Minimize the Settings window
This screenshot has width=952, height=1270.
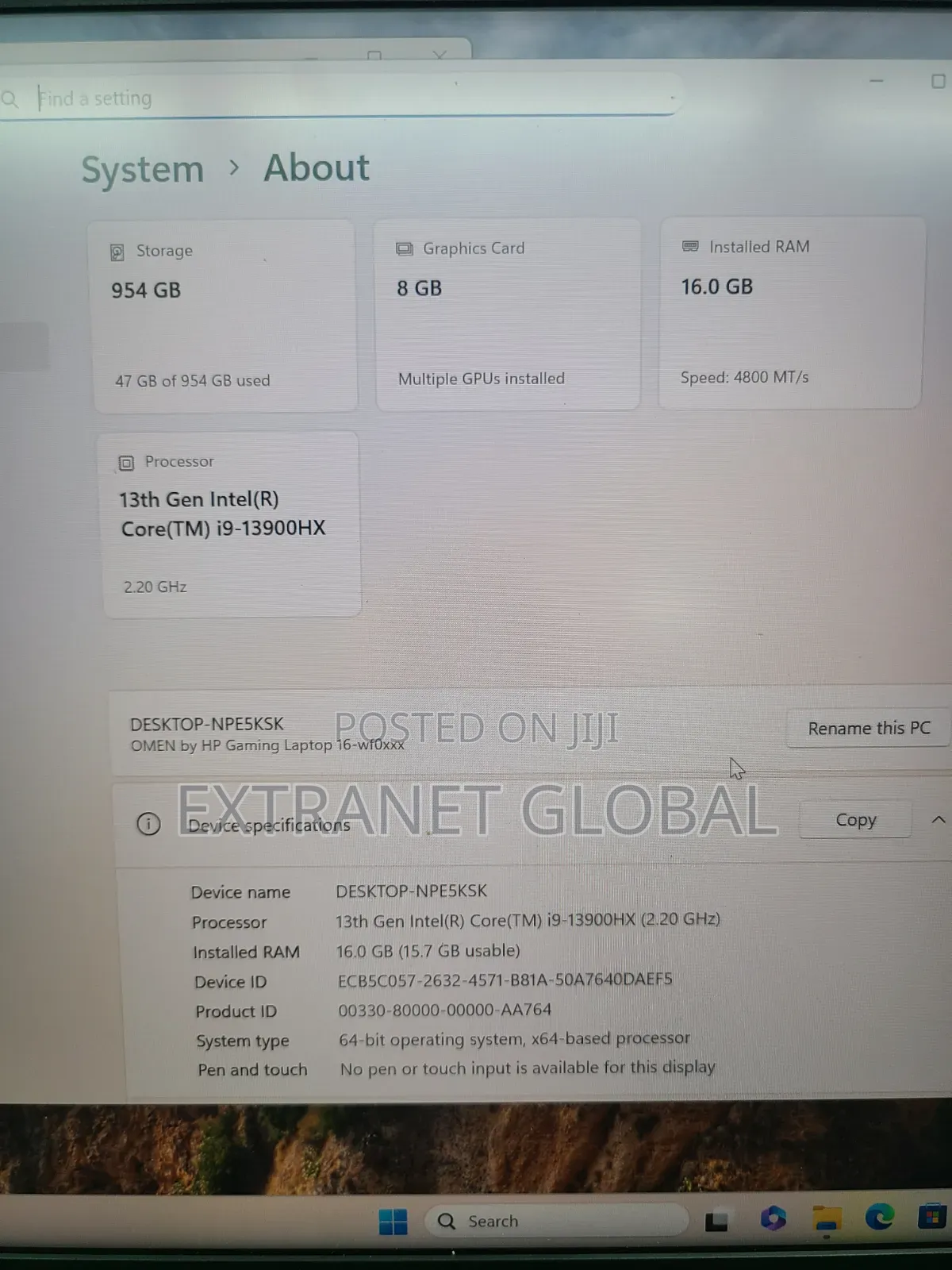coord(877,81)
